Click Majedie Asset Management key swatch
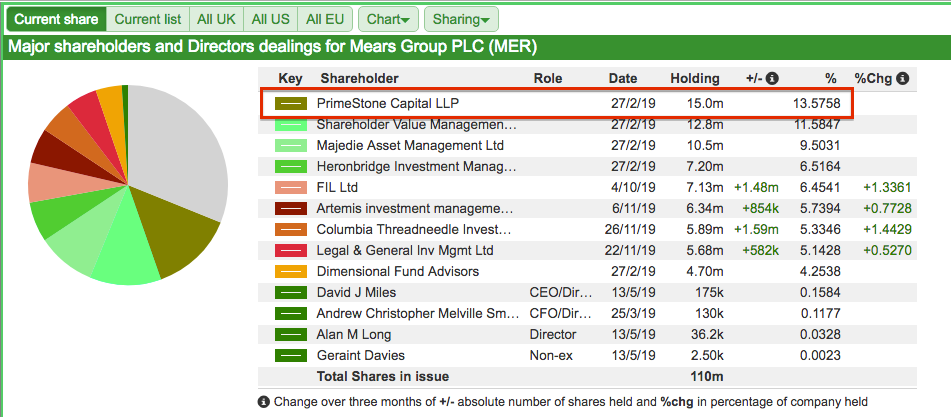 coord(291,145)
